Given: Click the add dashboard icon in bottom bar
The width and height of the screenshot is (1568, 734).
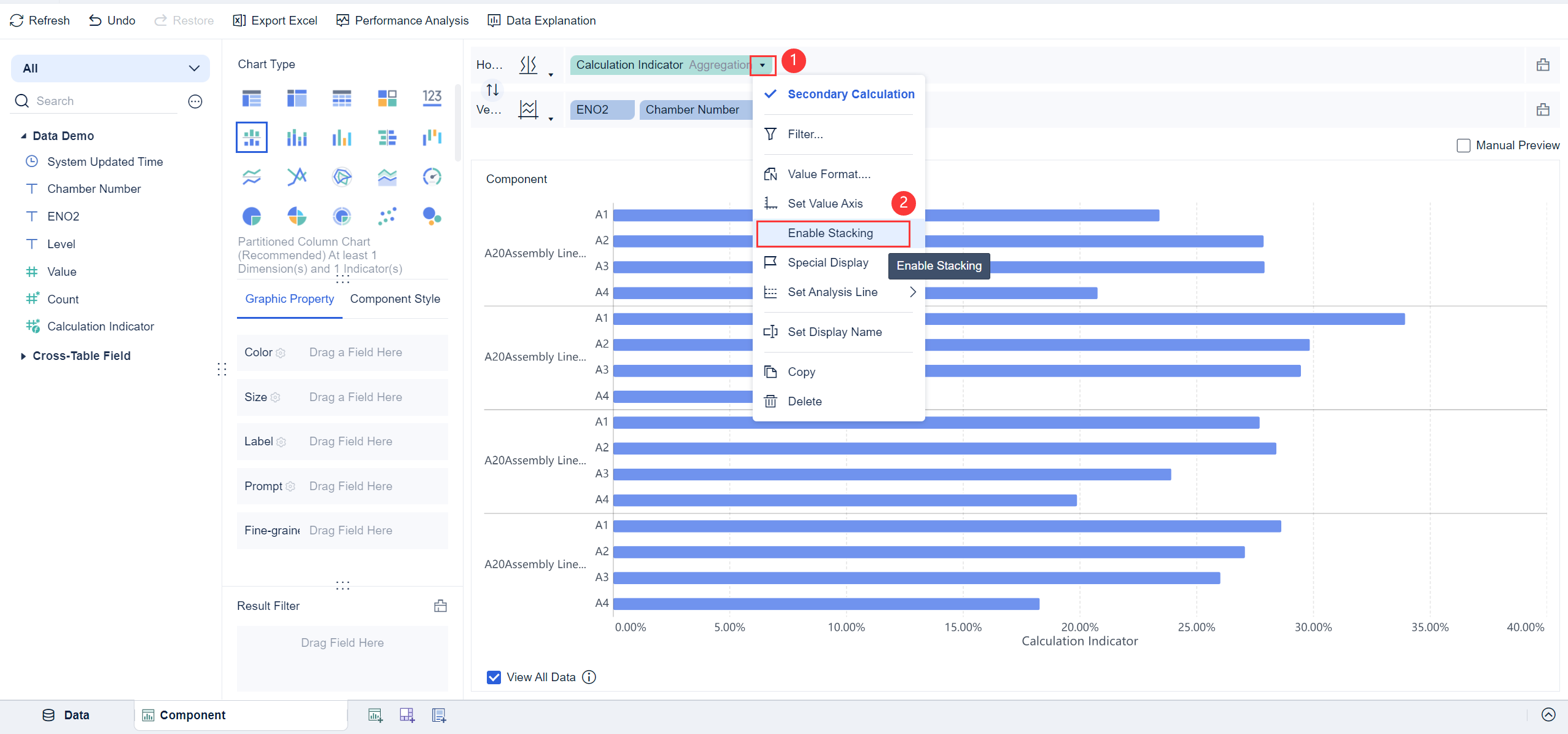Looking at the screenshot, I should pos(407,715).
